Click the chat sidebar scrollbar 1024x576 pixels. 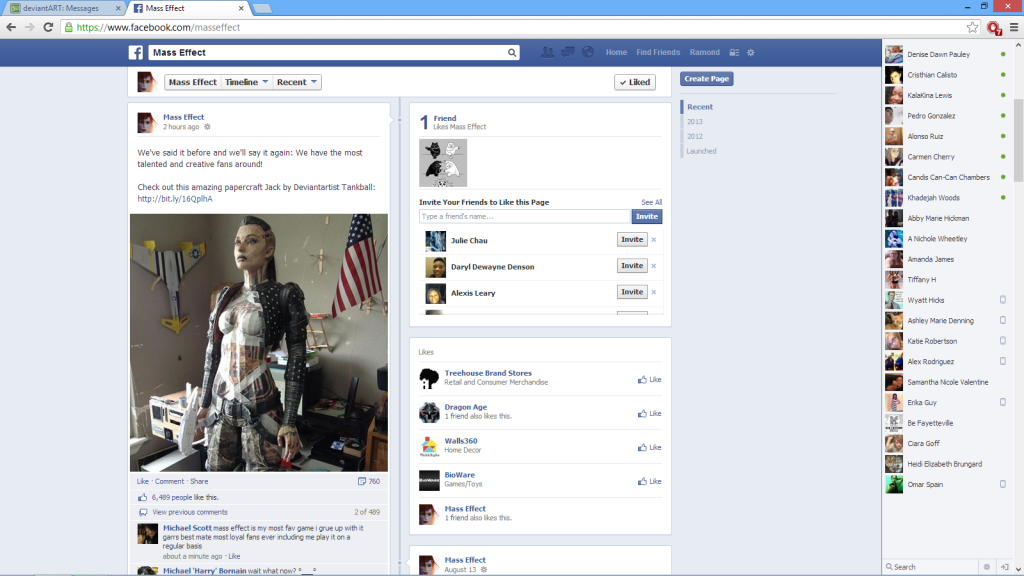pos(1018,140)
